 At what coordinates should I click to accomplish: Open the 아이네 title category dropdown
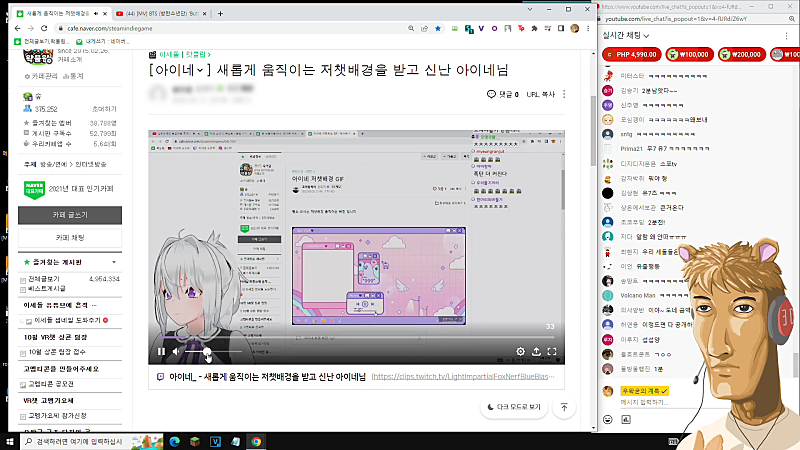coord(200,70)
